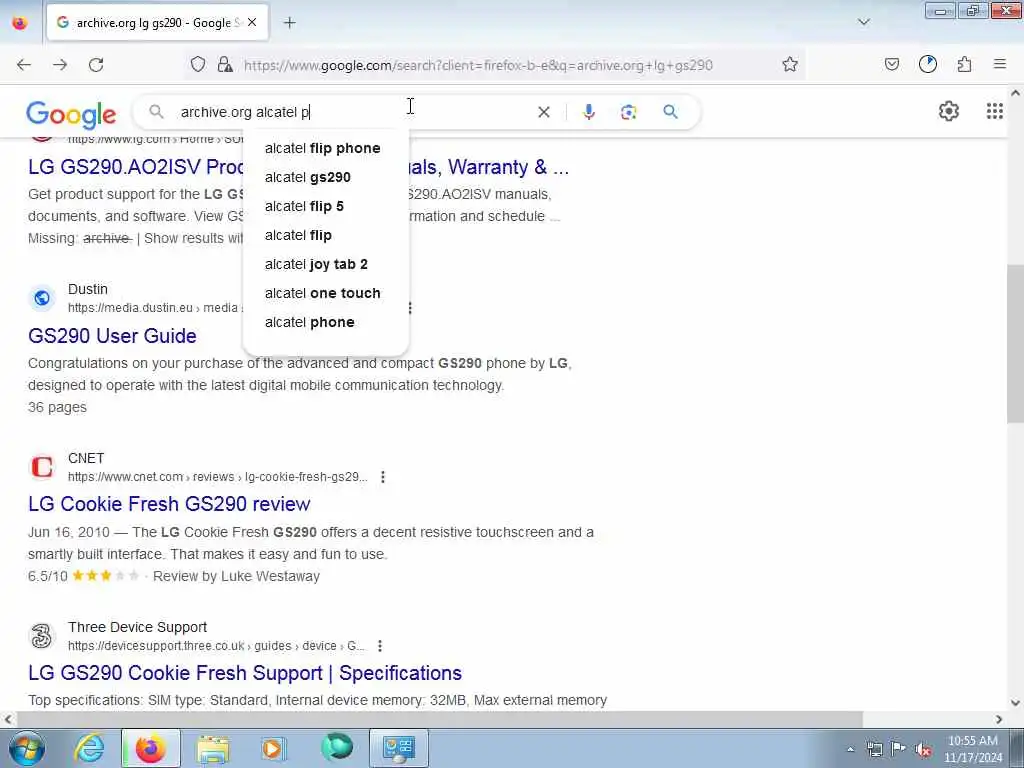Click the scroll down arrow

[1015, 703]
